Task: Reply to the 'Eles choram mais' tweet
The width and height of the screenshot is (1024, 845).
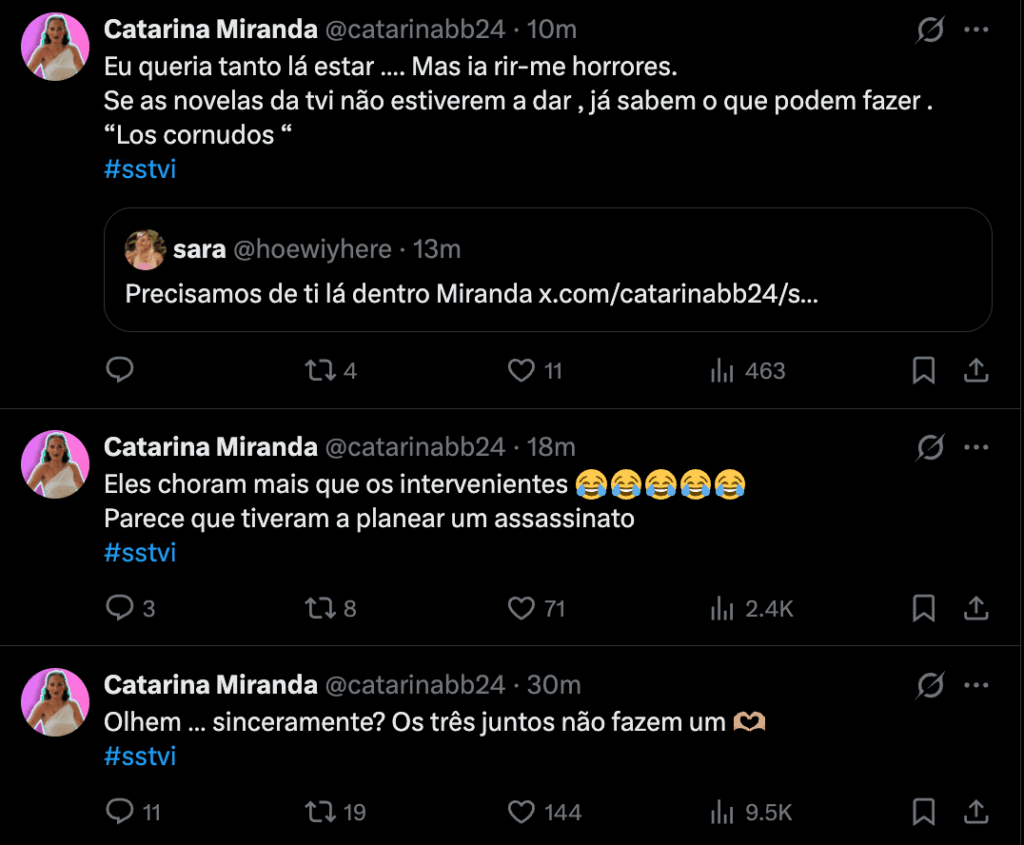Action: click(x=120, y=608)
